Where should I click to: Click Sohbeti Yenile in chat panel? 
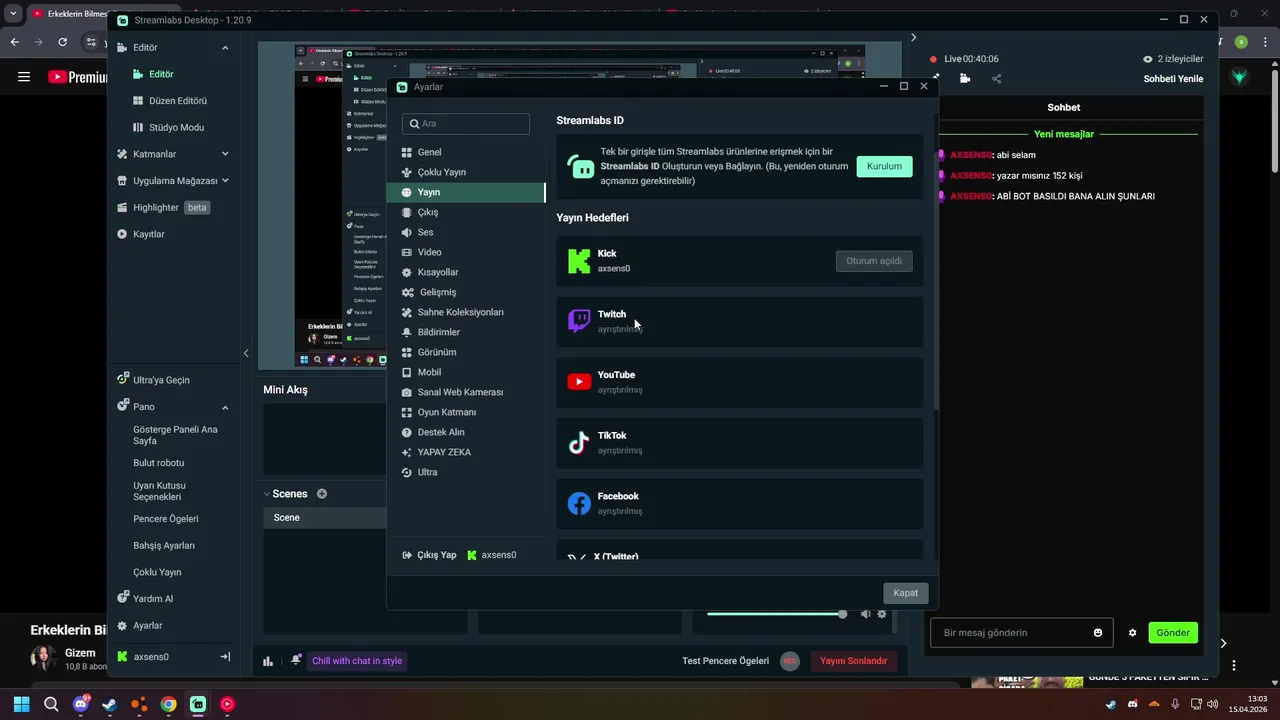tap(1173, 79)
